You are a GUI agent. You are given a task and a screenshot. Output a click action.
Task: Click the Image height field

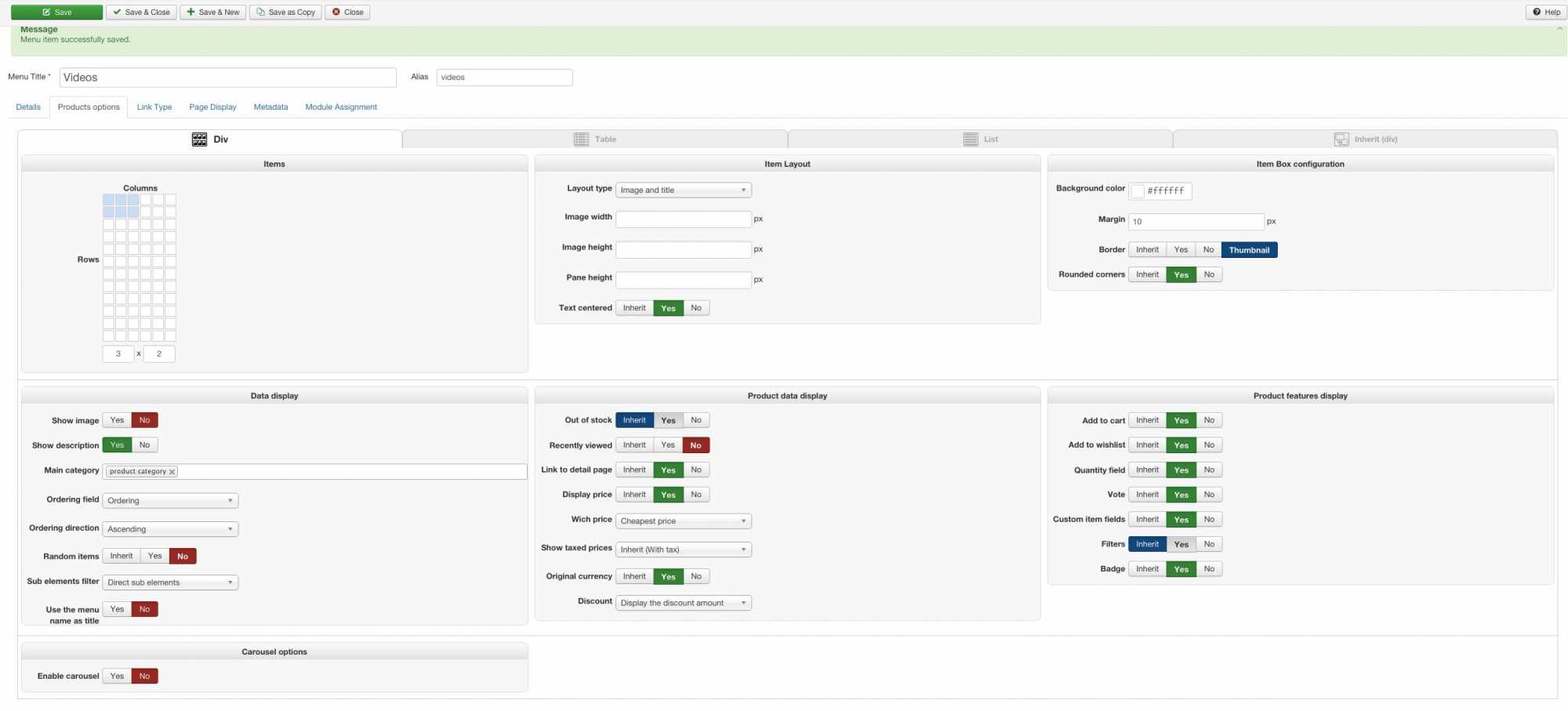pyautogui.click(x=684, y=250)
